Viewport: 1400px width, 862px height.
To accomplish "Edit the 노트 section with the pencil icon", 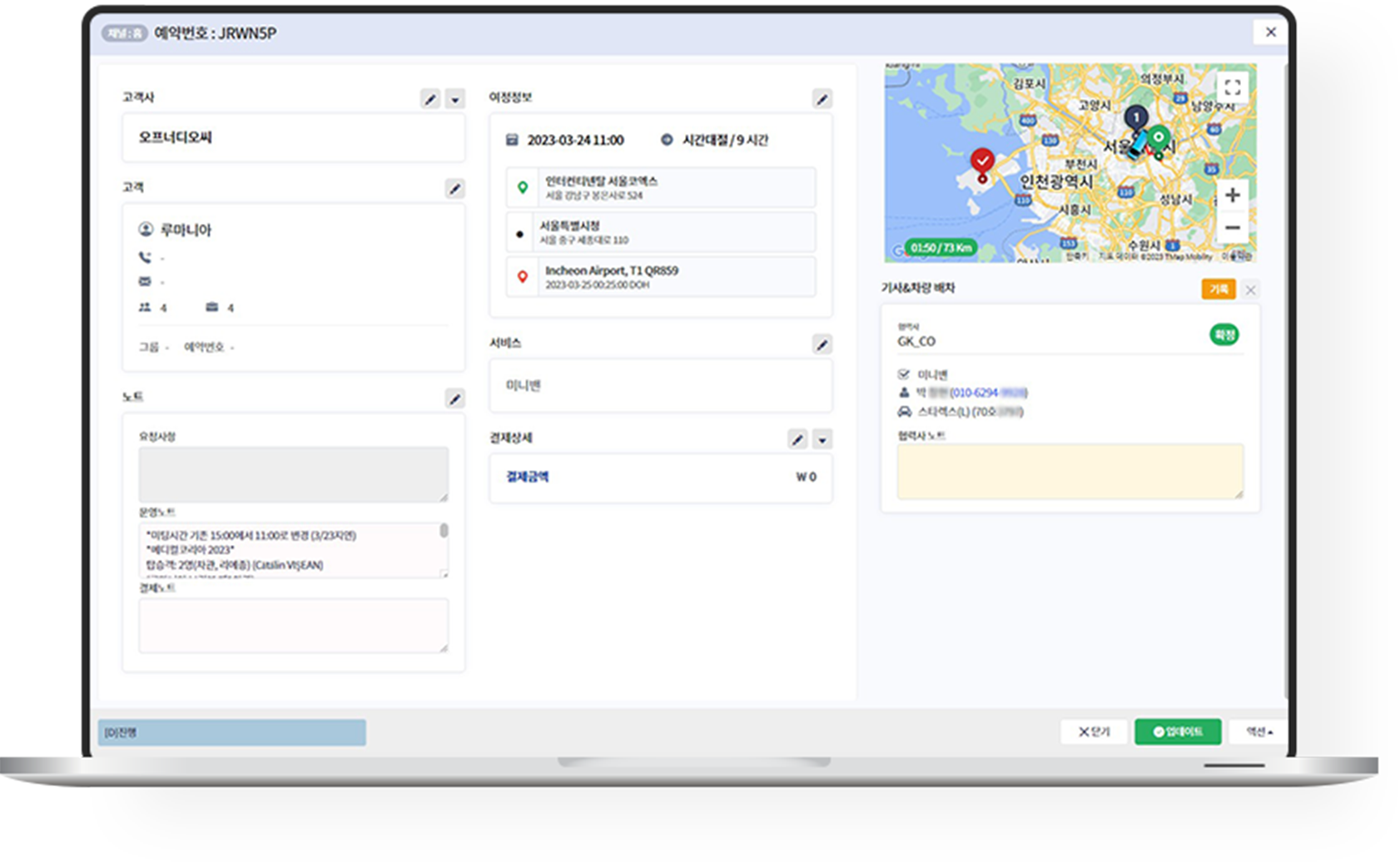I will pyautogui.click(x=455, y=399).
